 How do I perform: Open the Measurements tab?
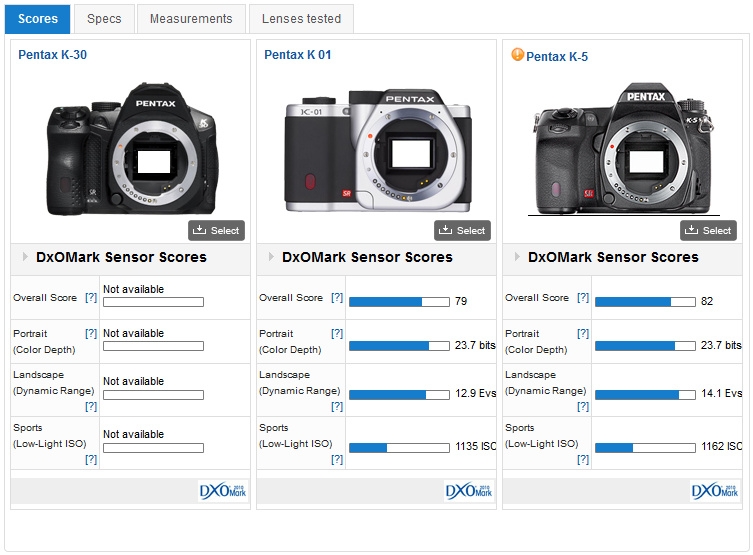(191, 19)
